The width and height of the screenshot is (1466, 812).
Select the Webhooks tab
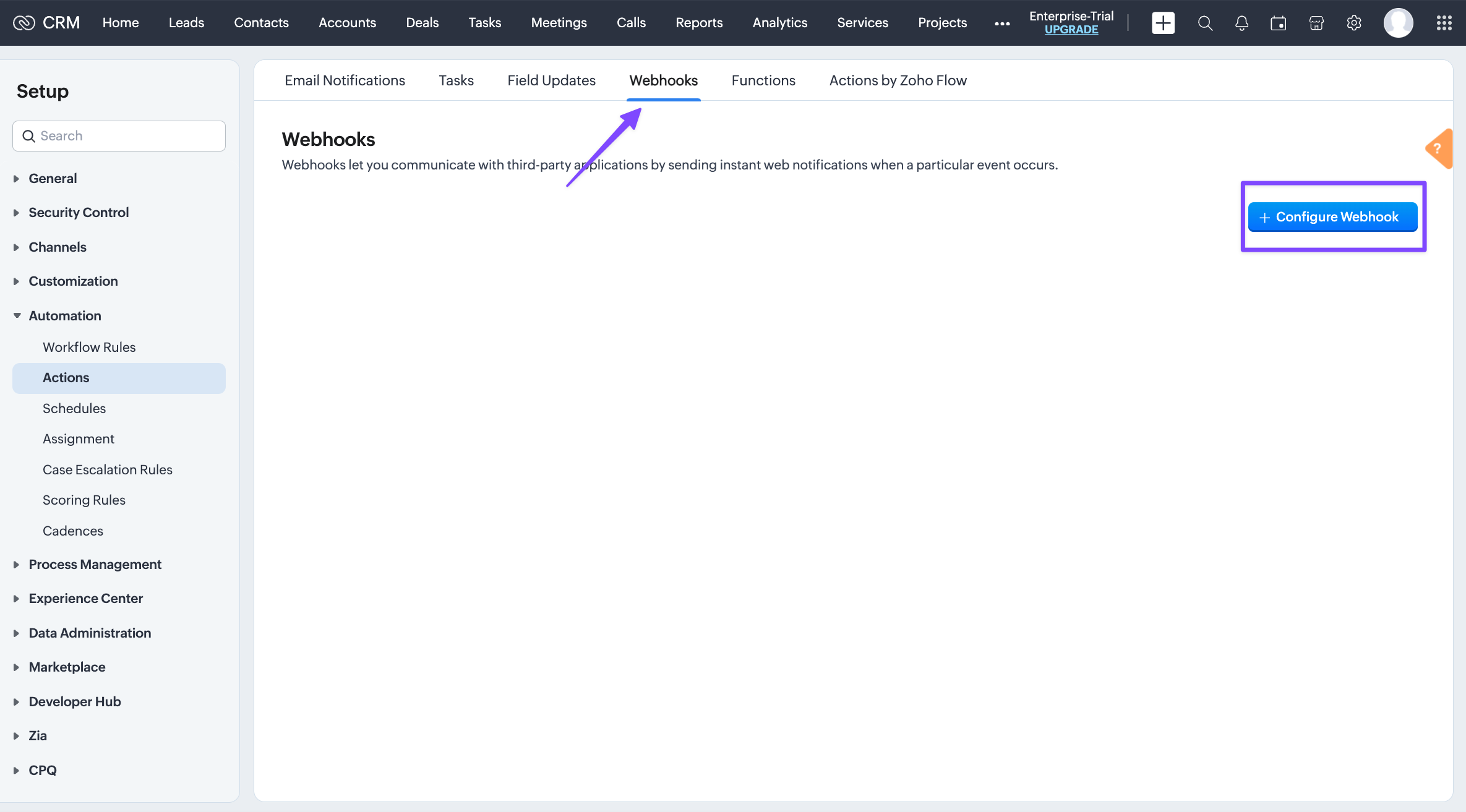[x=663, y=80]
